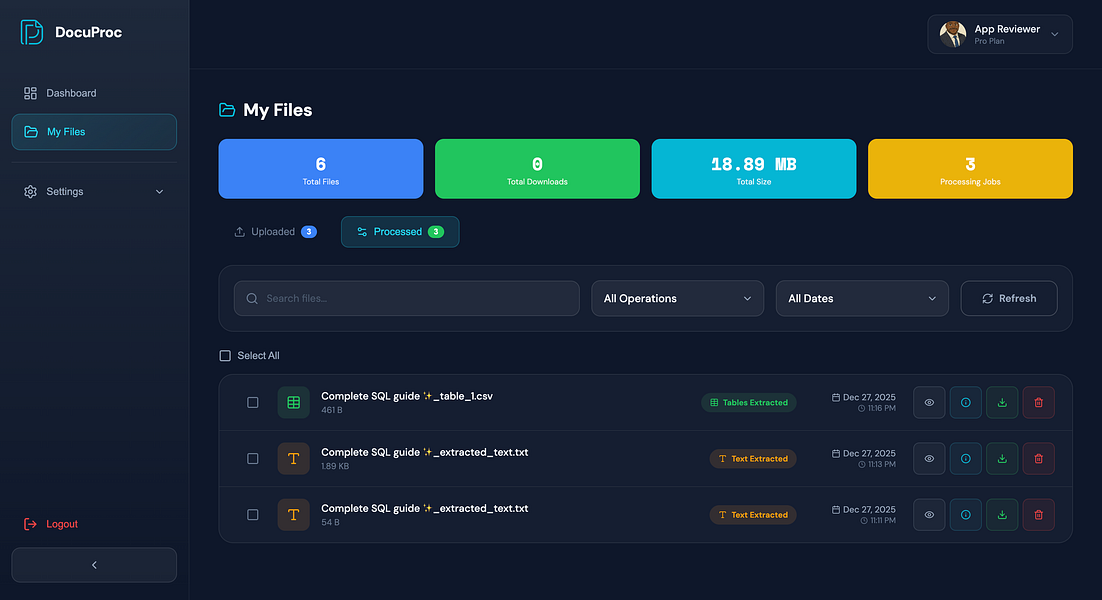This screenshot has height=600, width=1102.
Task: Preview the 54 B extracted text file
Action: [929, 515]
